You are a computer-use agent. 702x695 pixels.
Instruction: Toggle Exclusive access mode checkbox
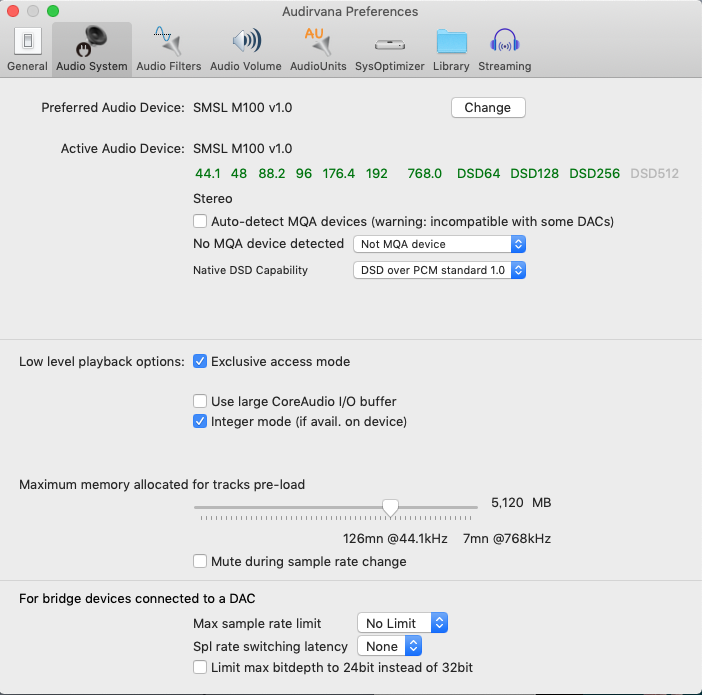[200, 361]
